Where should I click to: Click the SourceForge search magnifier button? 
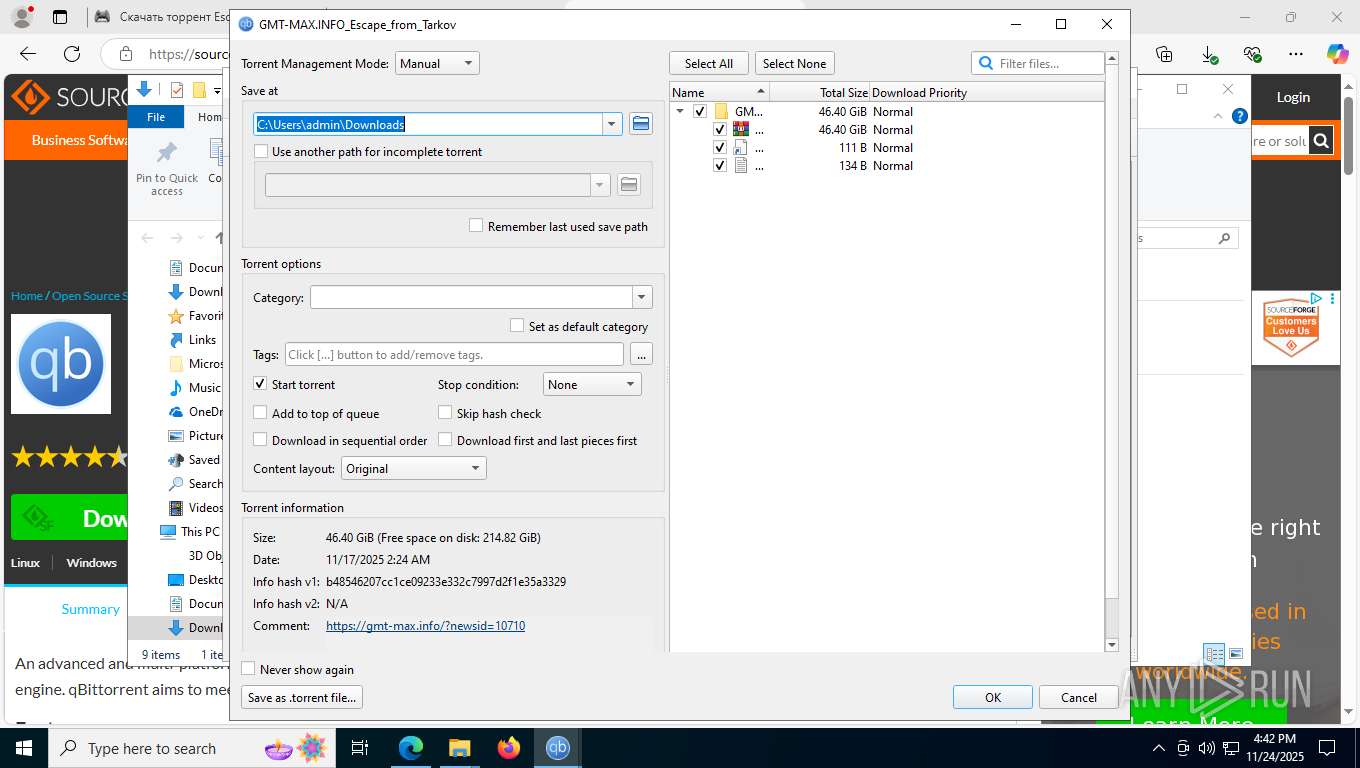coord(1321,141)
